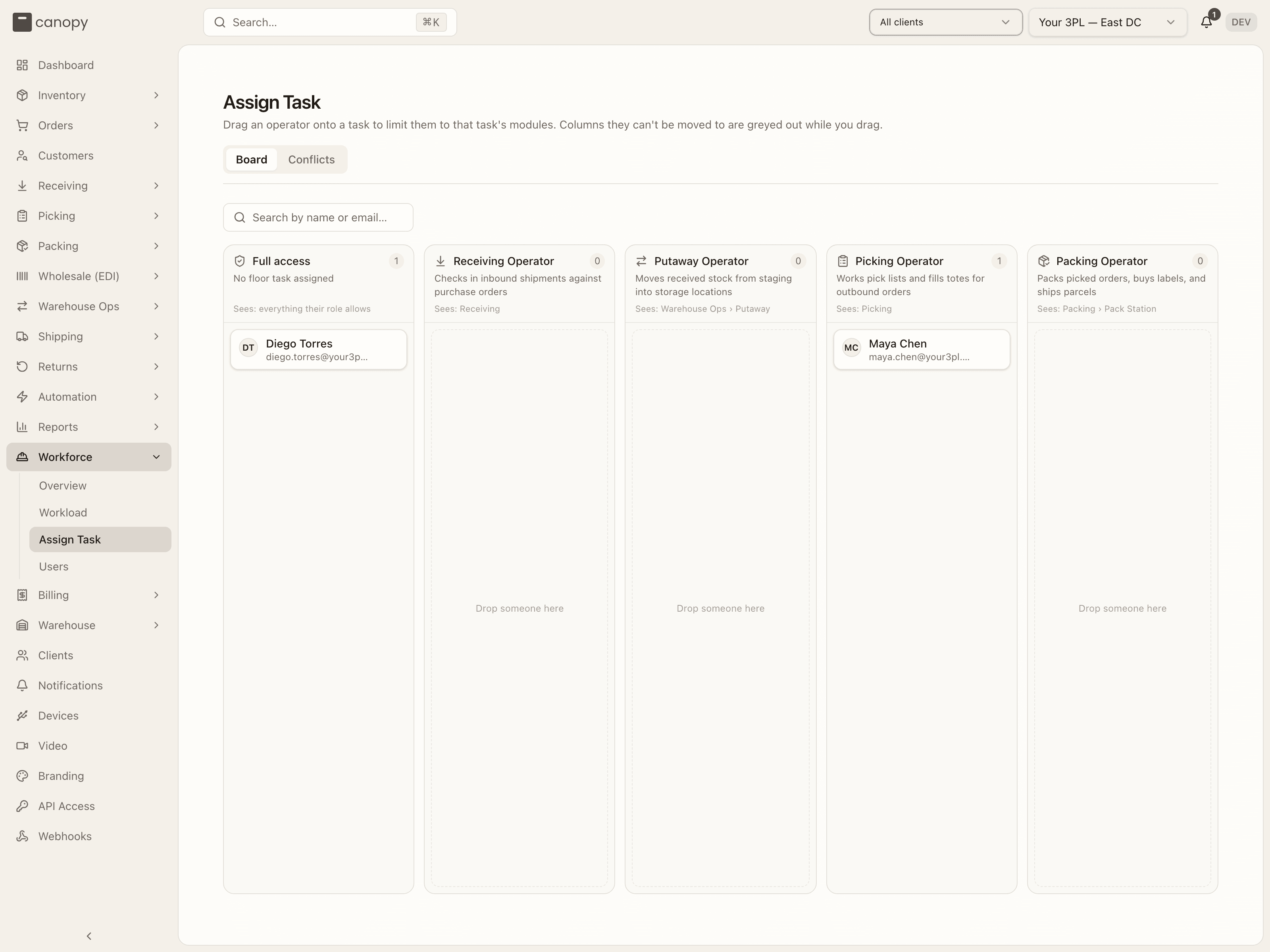Click the Orders cart icon
The image size is (1270, 952).
point(22,125)
